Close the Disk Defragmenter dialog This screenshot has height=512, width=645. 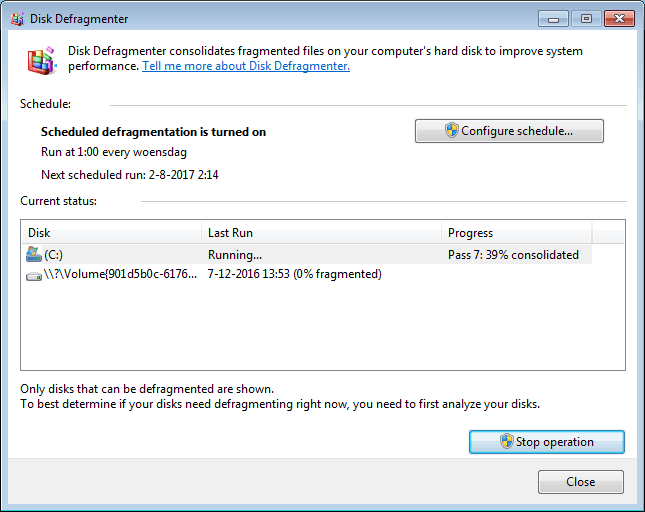point(580,482)
